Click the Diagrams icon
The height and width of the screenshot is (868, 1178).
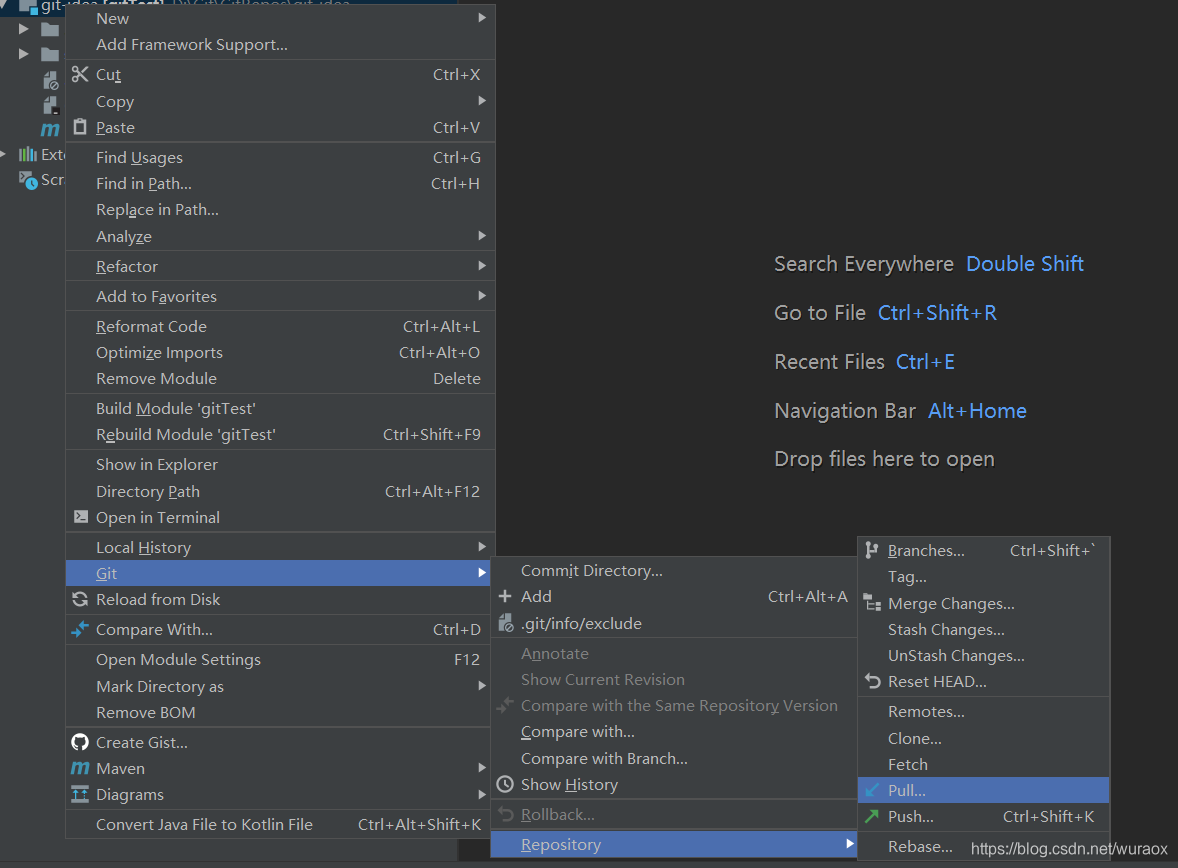point(80,794)
